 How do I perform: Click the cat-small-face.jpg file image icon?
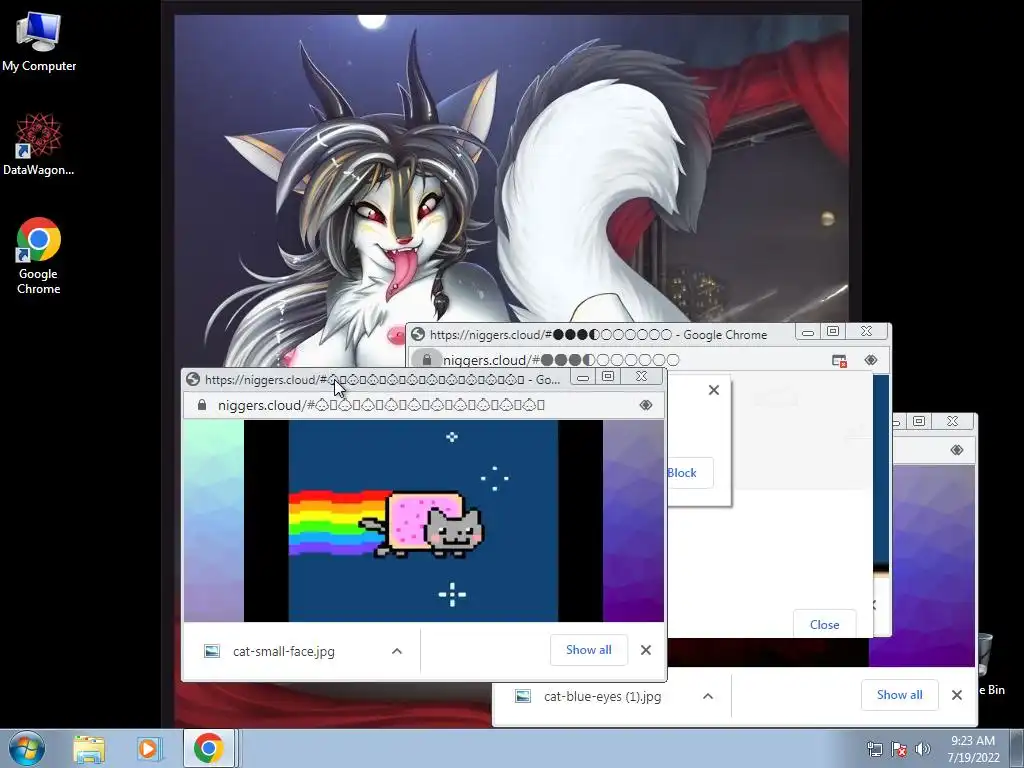click(x=212, y=651)
